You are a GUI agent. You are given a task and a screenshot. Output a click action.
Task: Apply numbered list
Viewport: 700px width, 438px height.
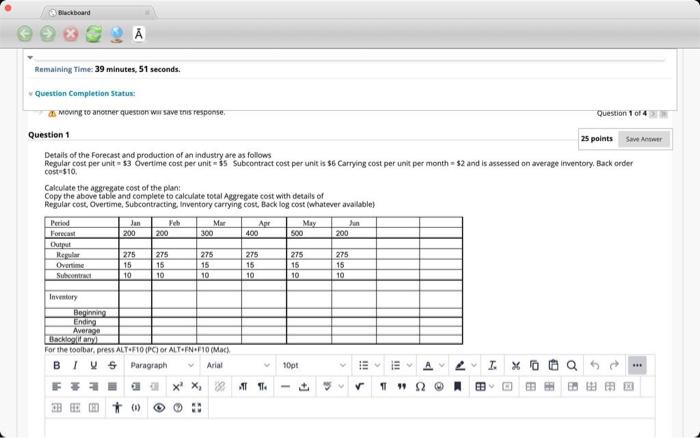click(x=396, y=365)
